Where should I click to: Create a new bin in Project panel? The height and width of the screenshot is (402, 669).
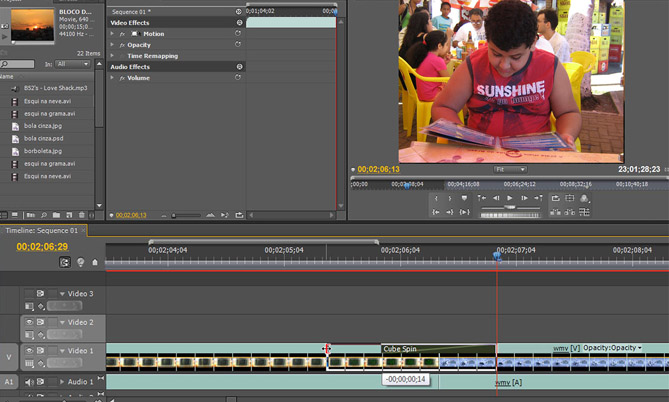pyautogui.click(x=57, y=215)
